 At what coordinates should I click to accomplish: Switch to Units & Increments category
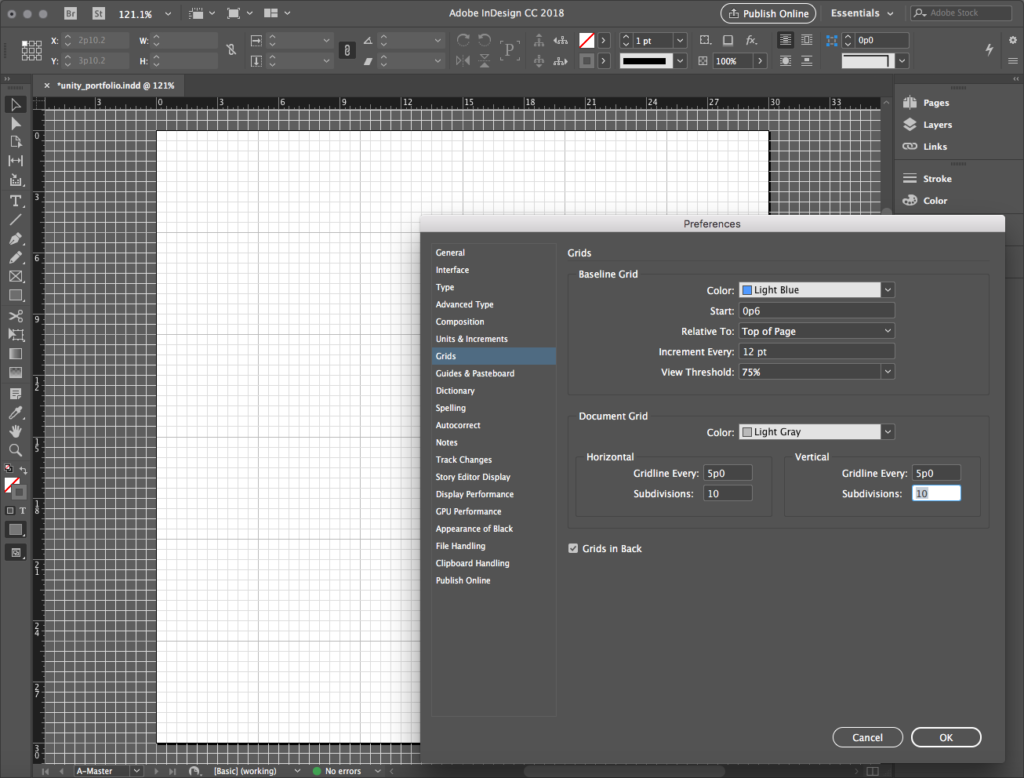[471, 339]
